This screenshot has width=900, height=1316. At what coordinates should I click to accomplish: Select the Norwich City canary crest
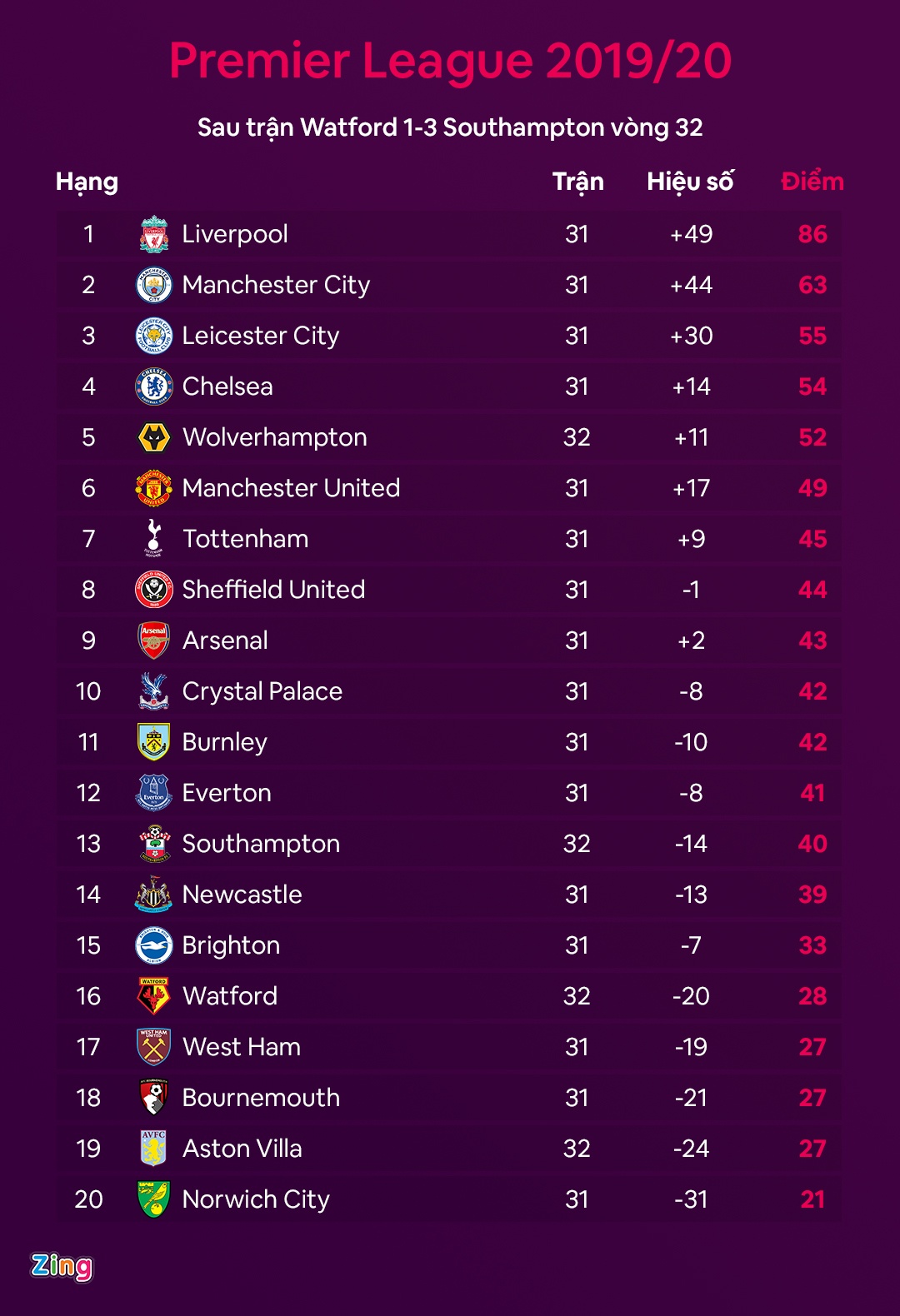pos(154,1199)
